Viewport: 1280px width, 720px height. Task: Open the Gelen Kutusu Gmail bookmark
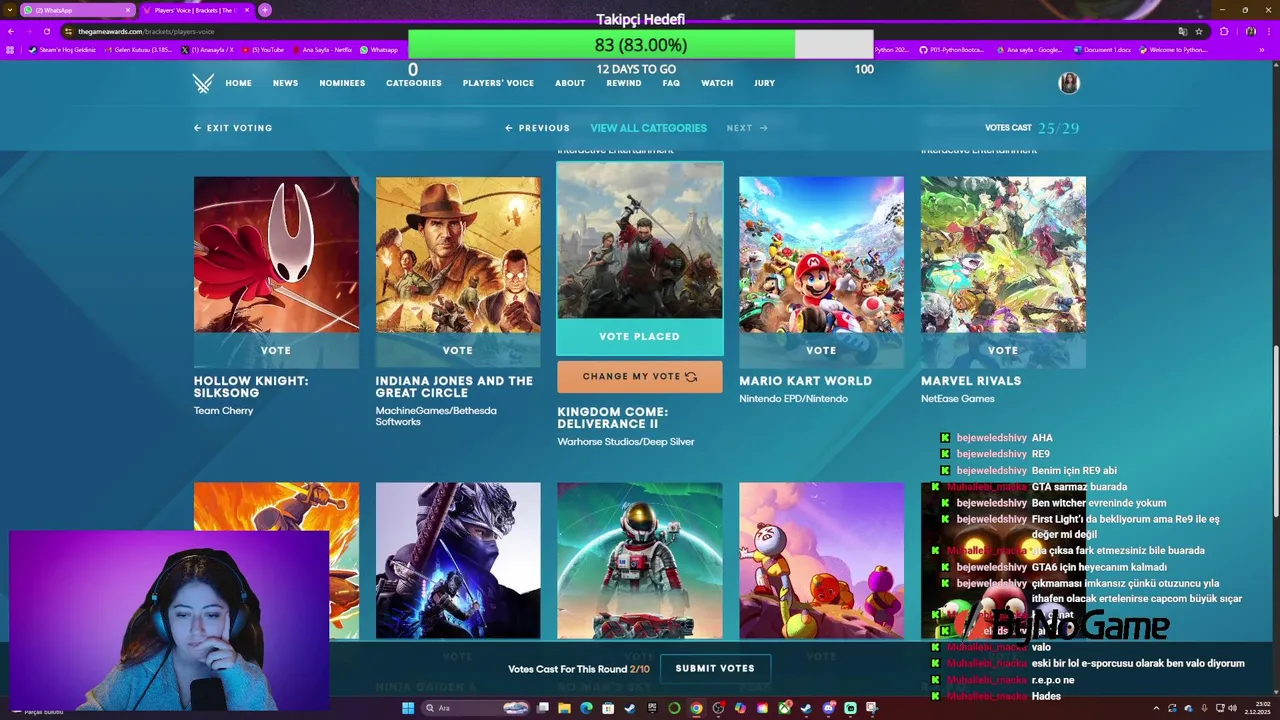pos(139,49)
